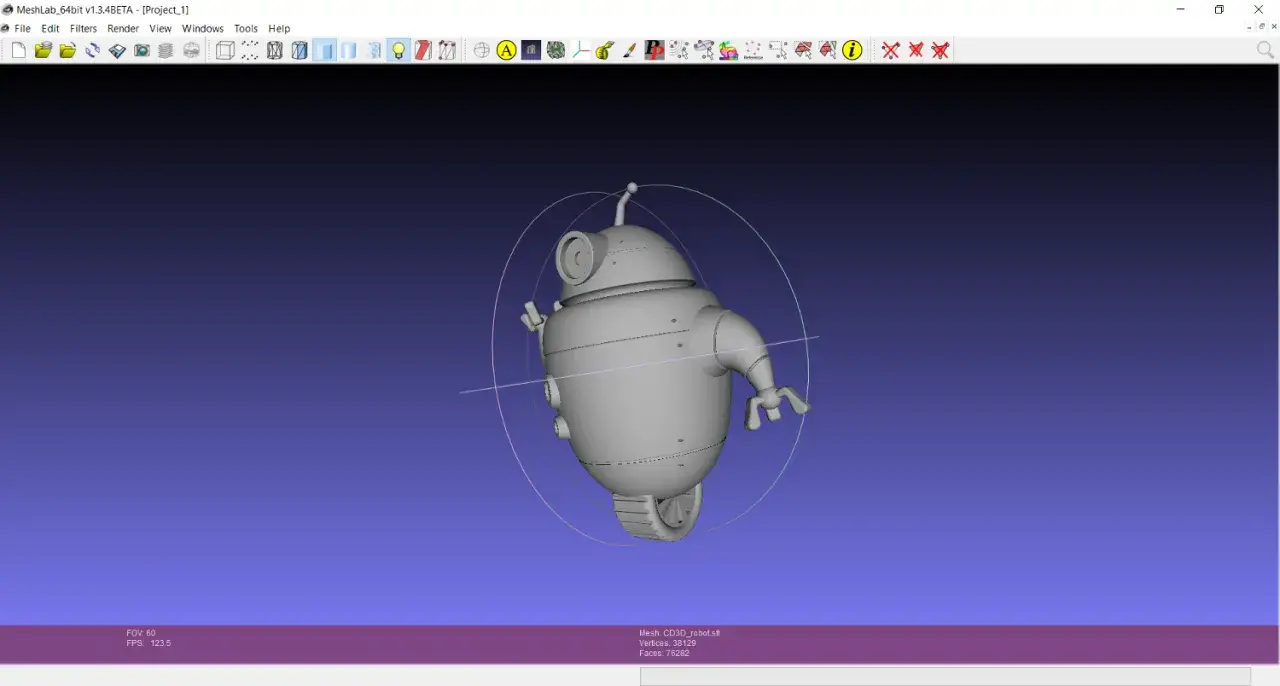This screenshot has height=686, width=1280.
Task: Open the Edit menu
Action: coord(50,29)
